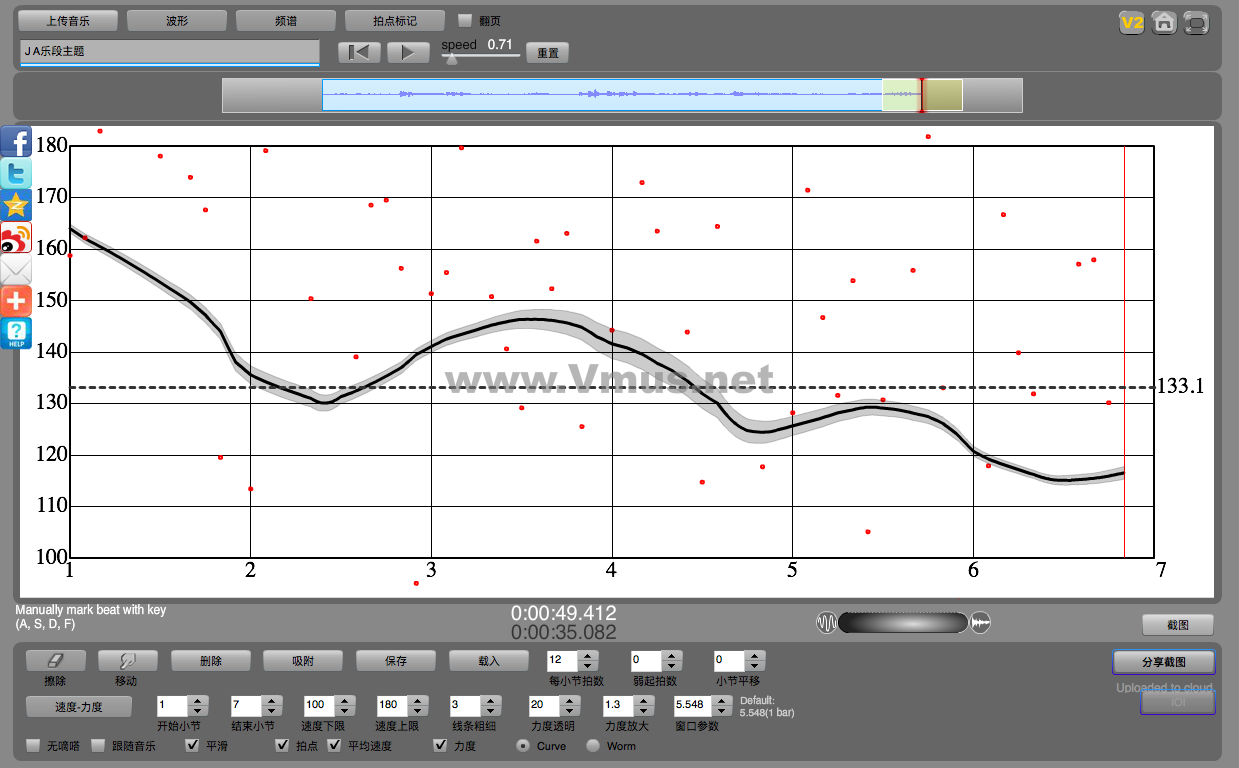Image resolution: width=1239 pixels, height=768 pixels.
Task: Select the Worm radio button
Action: point(593,746)
